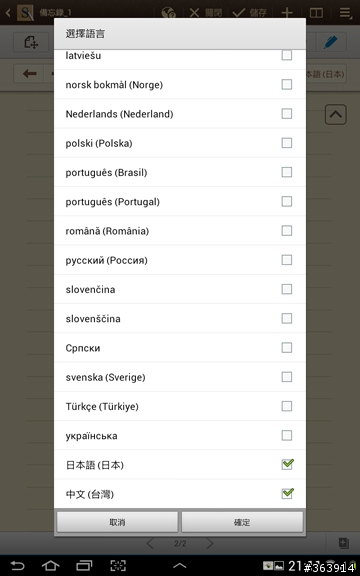
Task: Tap the Android back navigation icon
Action: (17, 565)
